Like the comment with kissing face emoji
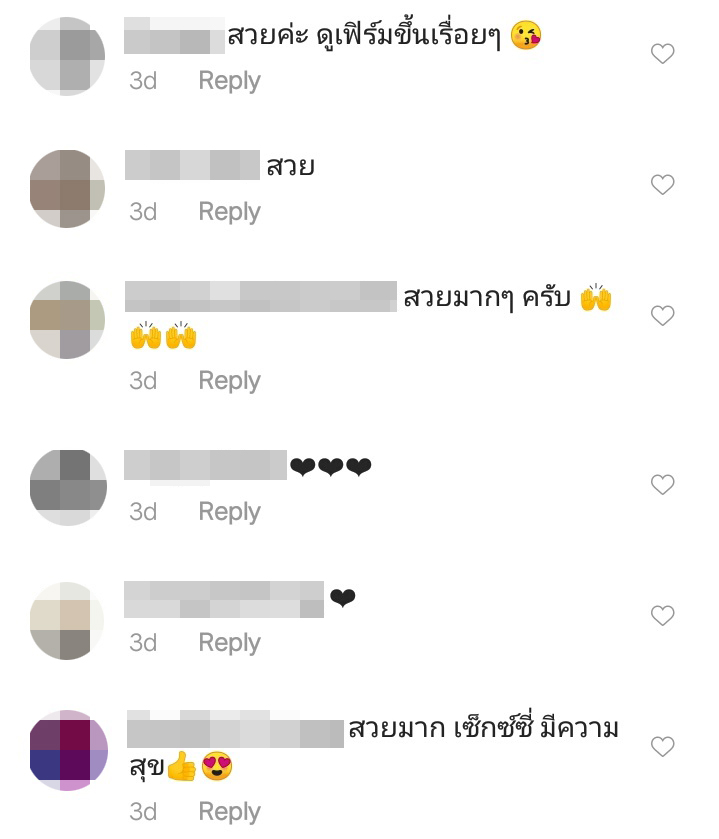This screenshot has height=839, width=719. coord(662,54)
